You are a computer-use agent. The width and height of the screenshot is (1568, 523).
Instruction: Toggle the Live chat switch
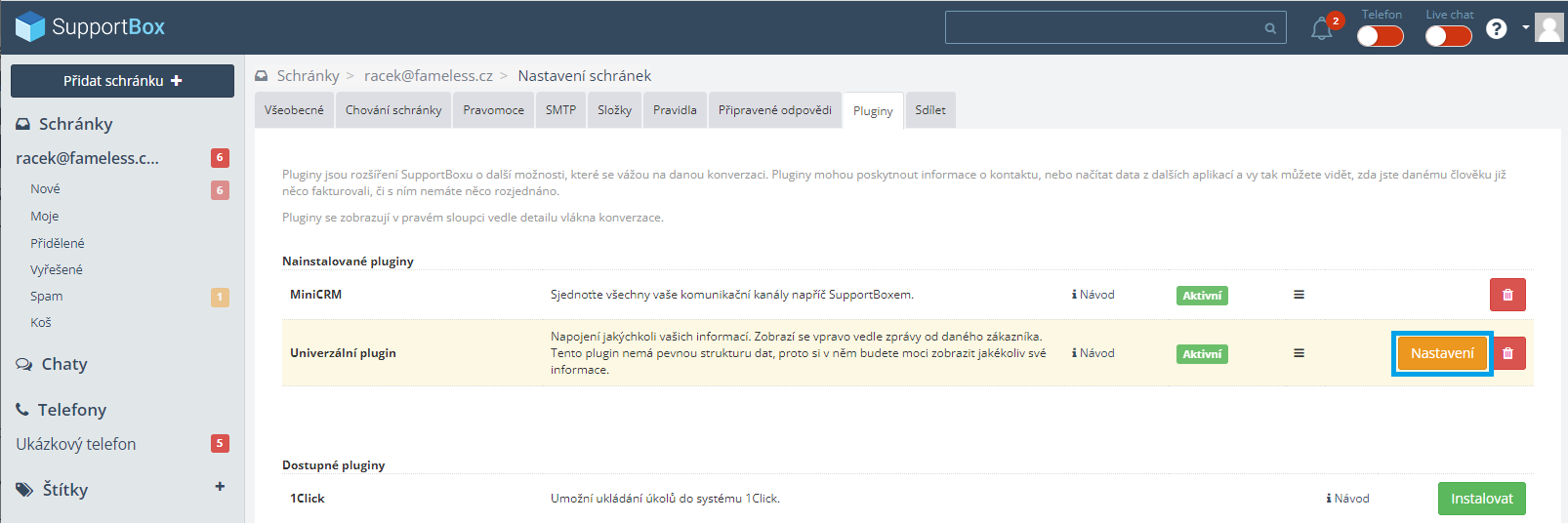(x=1448, y=36)
